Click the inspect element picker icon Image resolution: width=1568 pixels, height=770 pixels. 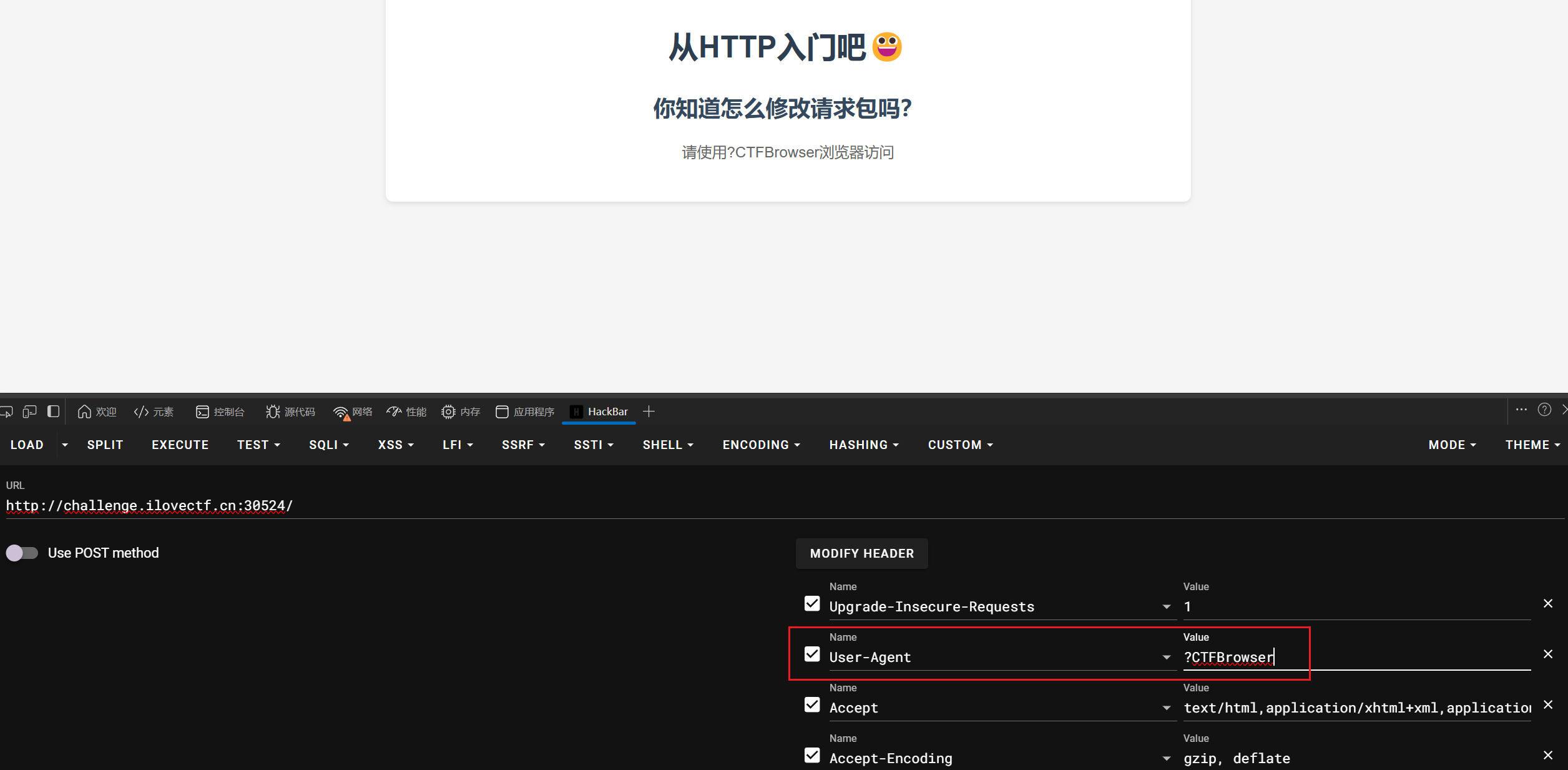click(6, 412)
